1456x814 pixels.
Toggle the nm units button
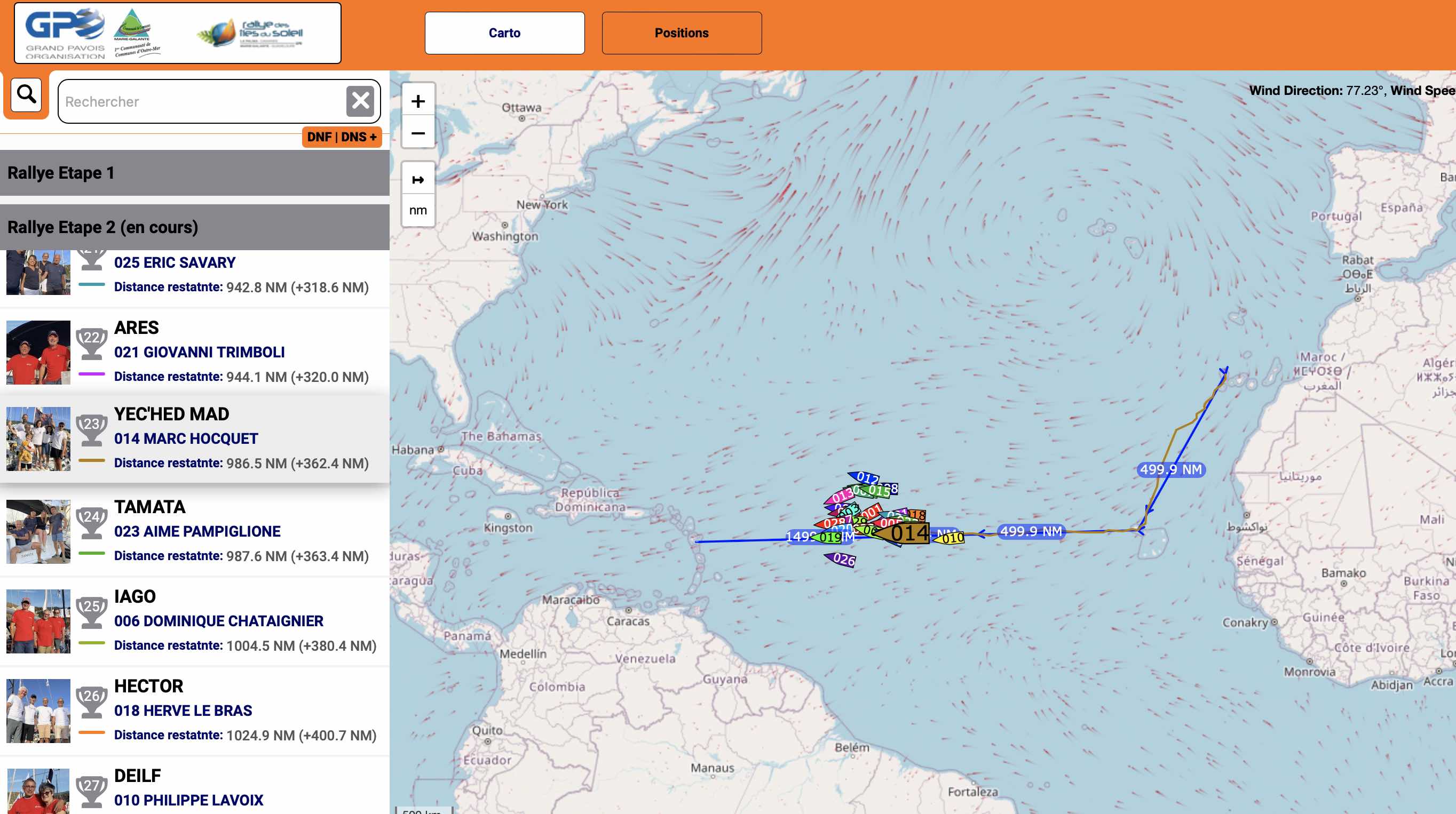pos(418,211)
